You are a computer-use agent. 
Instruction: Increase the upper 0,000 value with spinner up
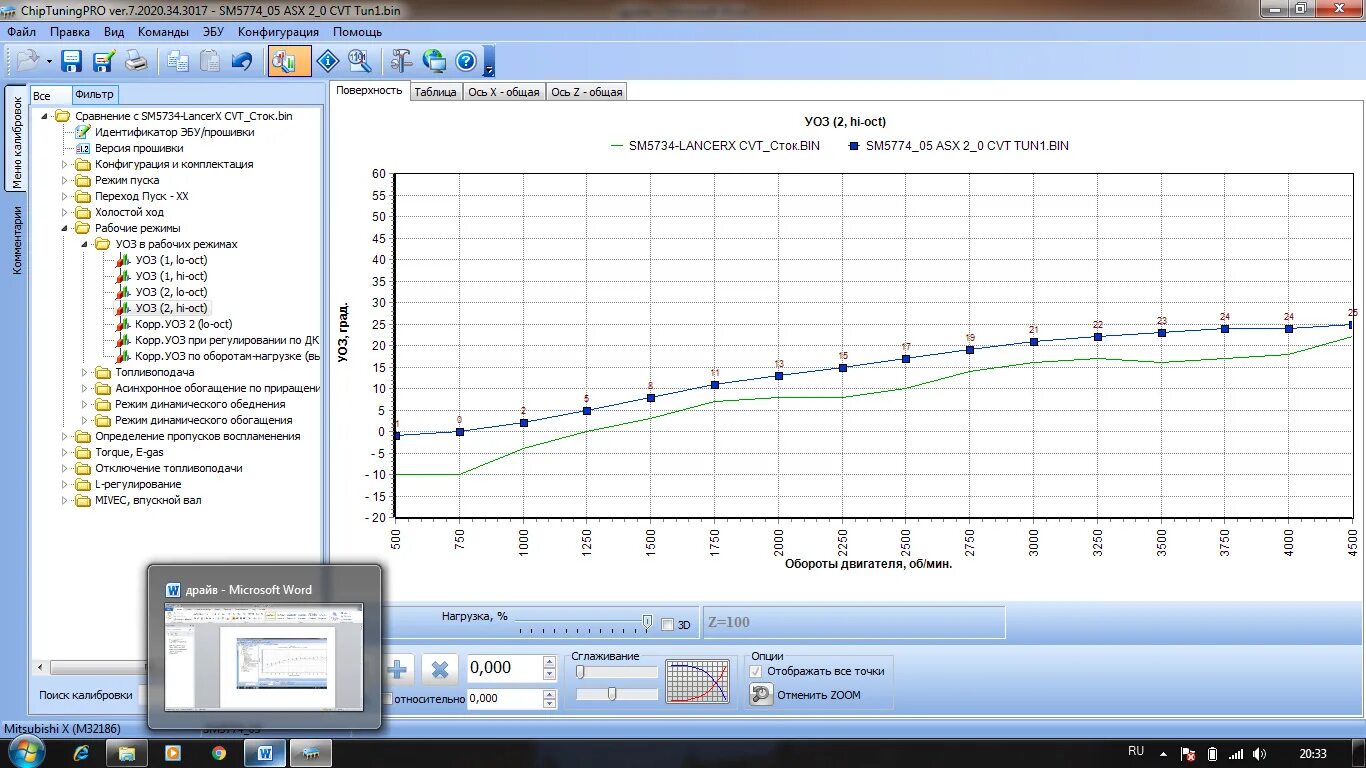[x=549, y=662]
